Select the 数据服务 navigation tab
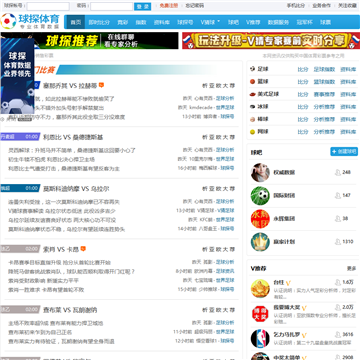Image resolution: width=360 pixels, height=360 pixels. [278, 22]
